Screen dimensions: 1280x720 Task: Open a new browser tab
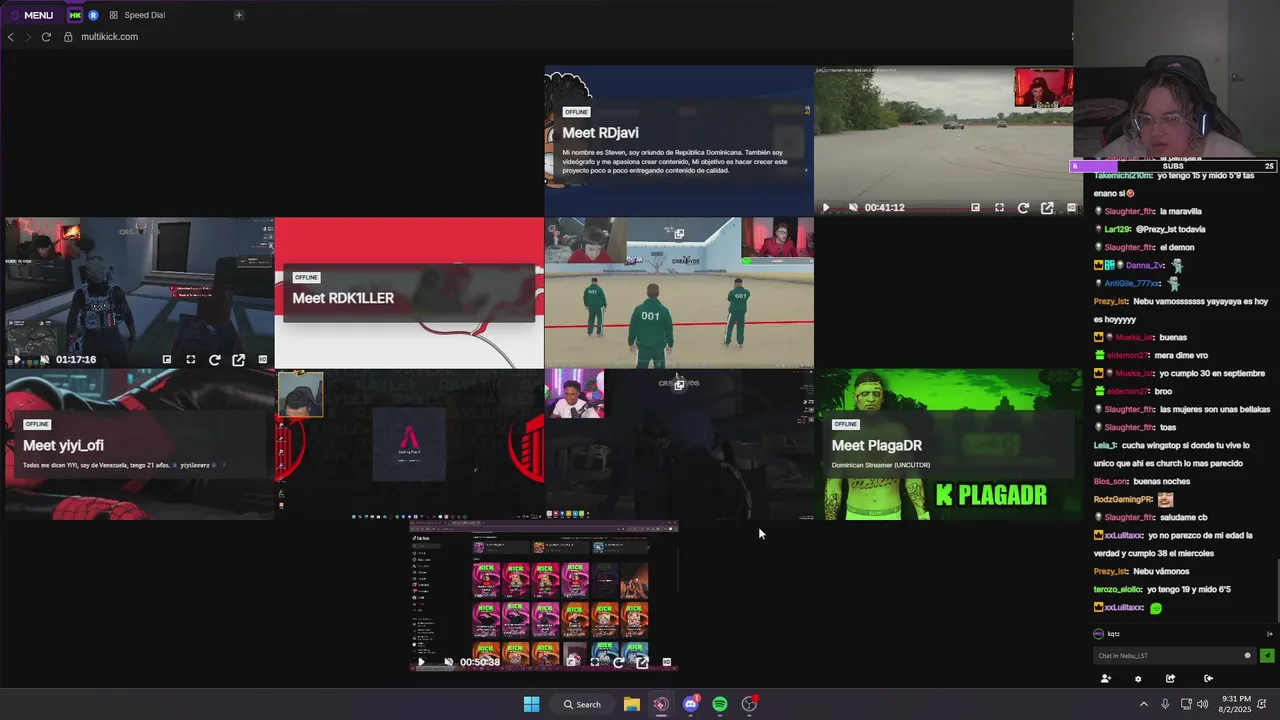pyautogui.click(x=238, y=15)
